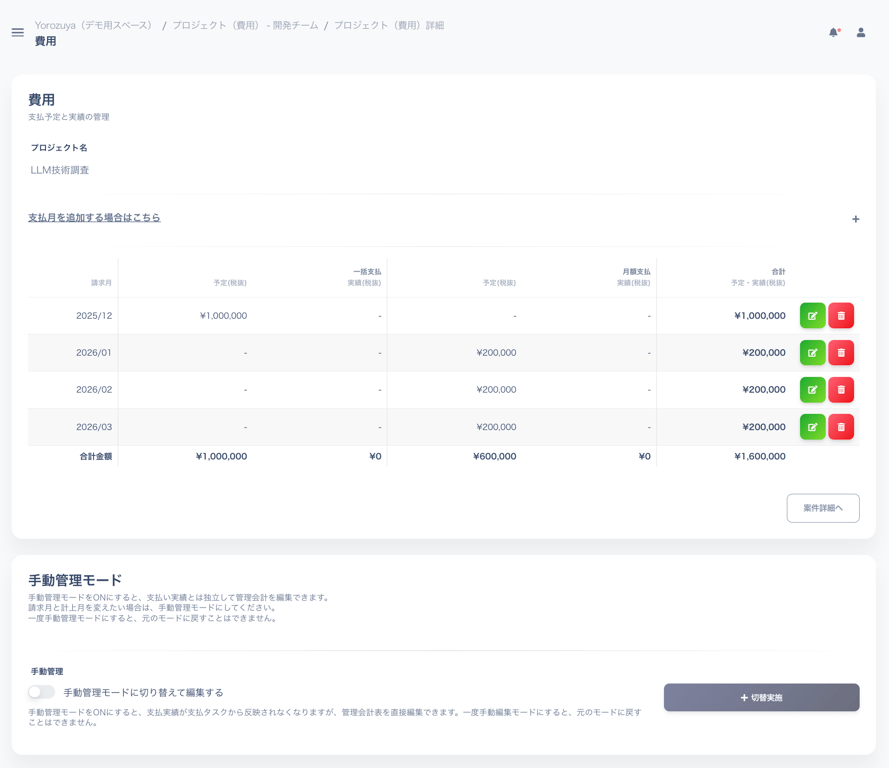889x768 pixels.
Task: Select the 2026/02 billing month cell
Action: click(94, 389)
